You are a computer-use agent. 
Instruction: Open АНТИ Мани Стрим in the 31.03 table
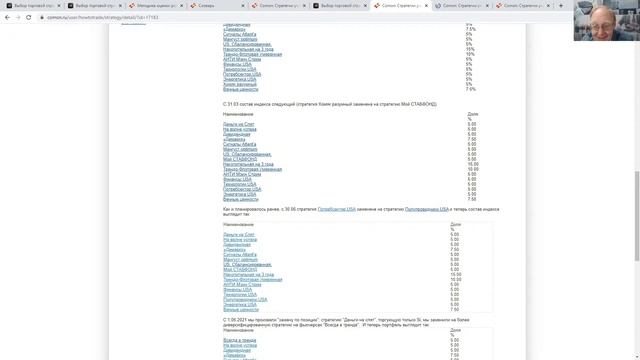coord(242,174)
